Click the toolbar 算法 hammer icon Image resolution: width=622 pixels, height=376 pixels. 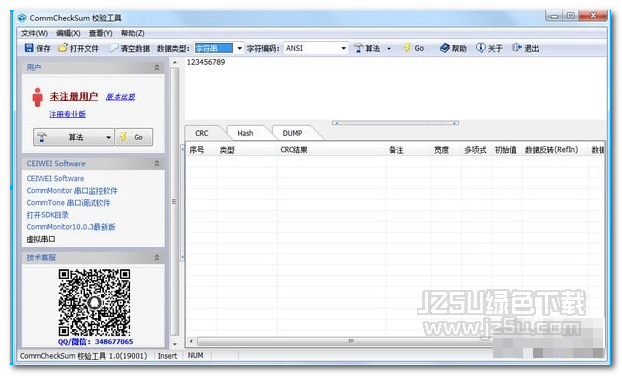coord(358,48)
